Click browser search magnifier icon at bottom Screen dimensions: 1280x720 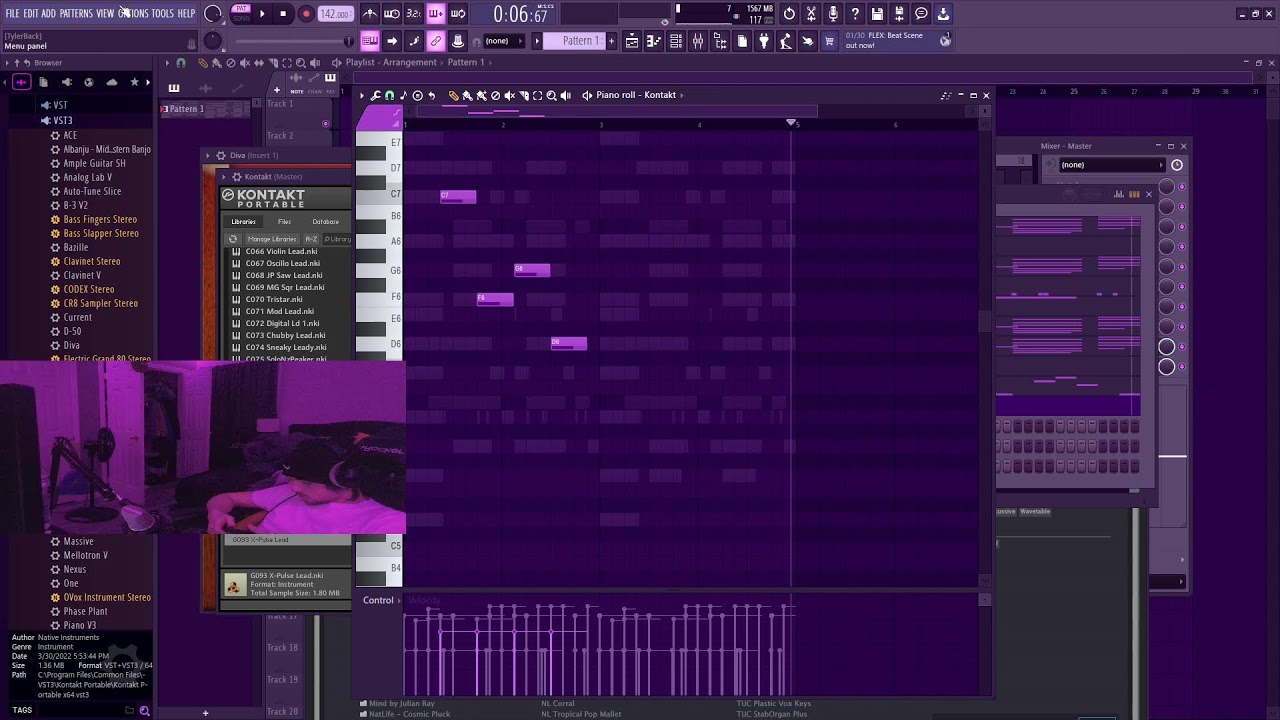click(144, 711)
